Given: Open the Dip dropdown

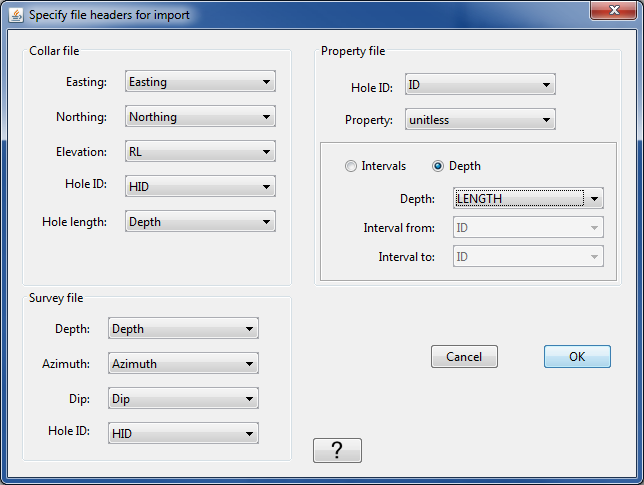Looking at the screenshot, I should coord(183,398).
